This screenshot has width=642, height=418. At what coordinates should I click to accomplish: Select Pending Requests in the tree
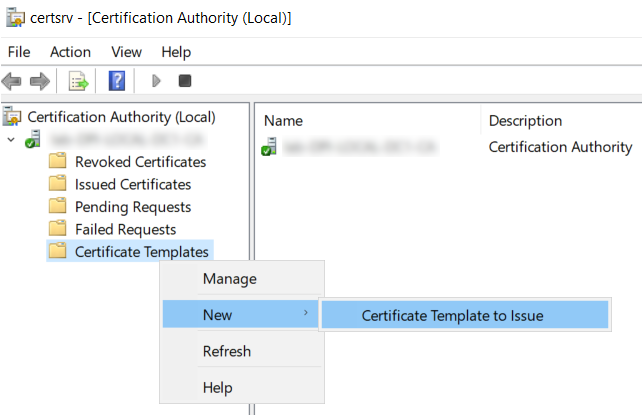(x=133, y=207)
